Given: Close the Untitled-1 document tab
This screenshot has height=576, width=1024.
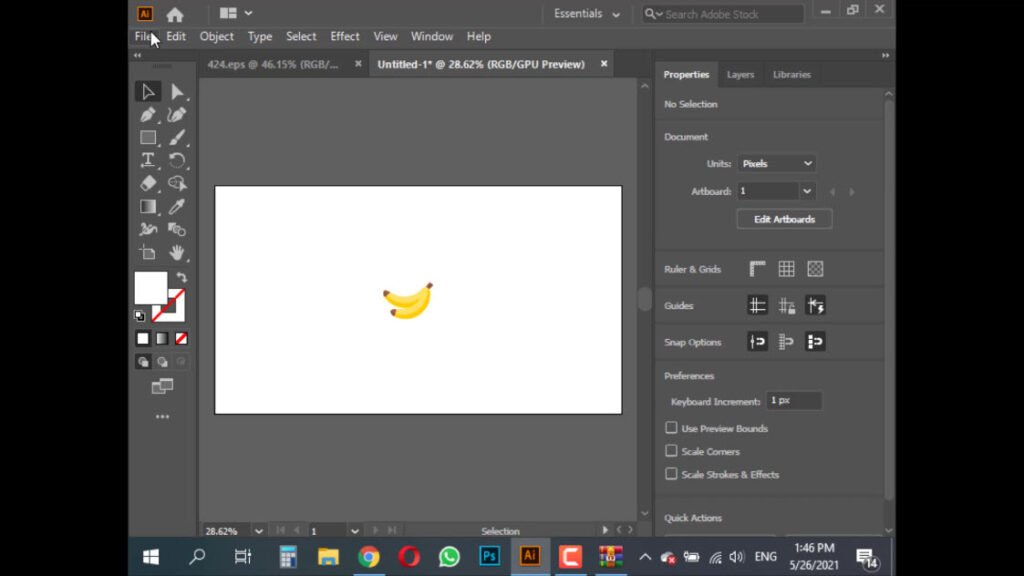Looking at the screenshot, I should pos(604,64).
